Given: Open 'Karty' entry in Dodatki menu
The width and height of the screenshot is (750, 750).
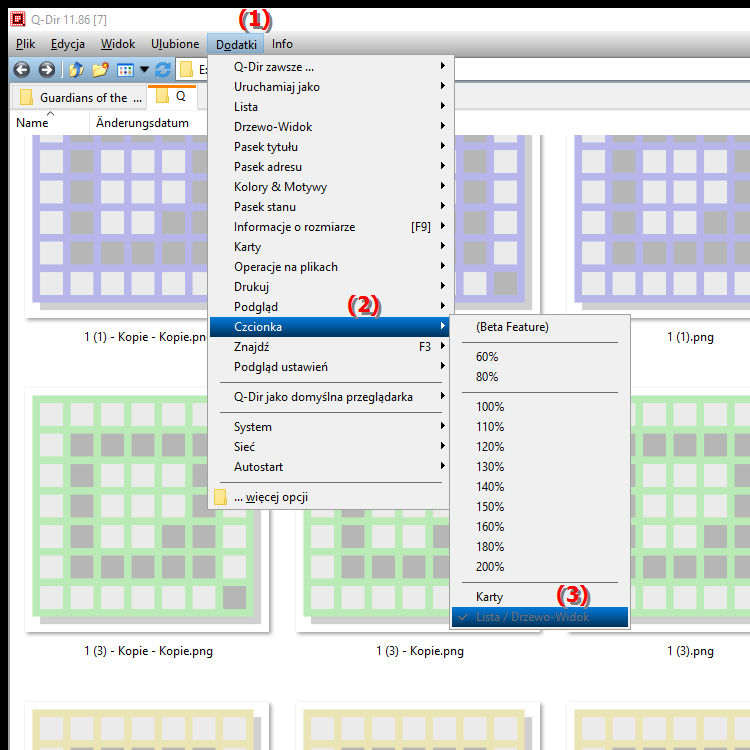Looking at the screenshot, I should click(331, 247).
